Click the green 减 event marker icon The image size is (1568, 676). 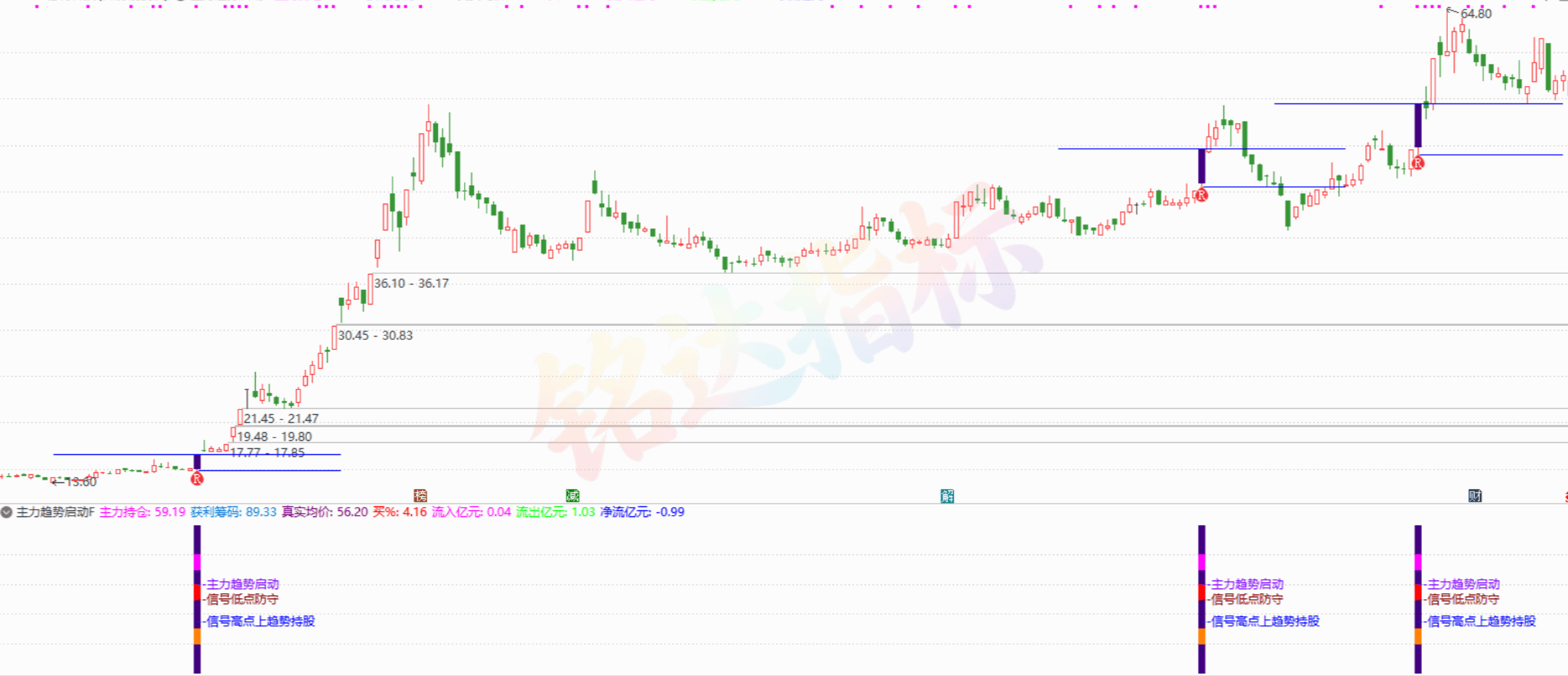tap(573, 496)
